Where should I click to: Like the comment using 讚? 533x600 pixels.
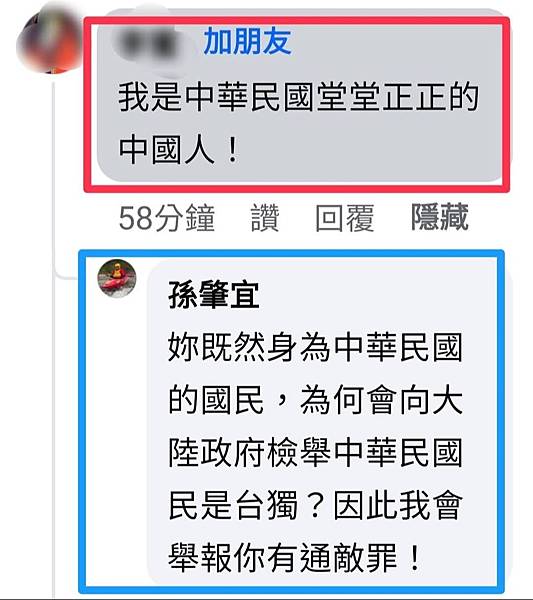(265, 217)
